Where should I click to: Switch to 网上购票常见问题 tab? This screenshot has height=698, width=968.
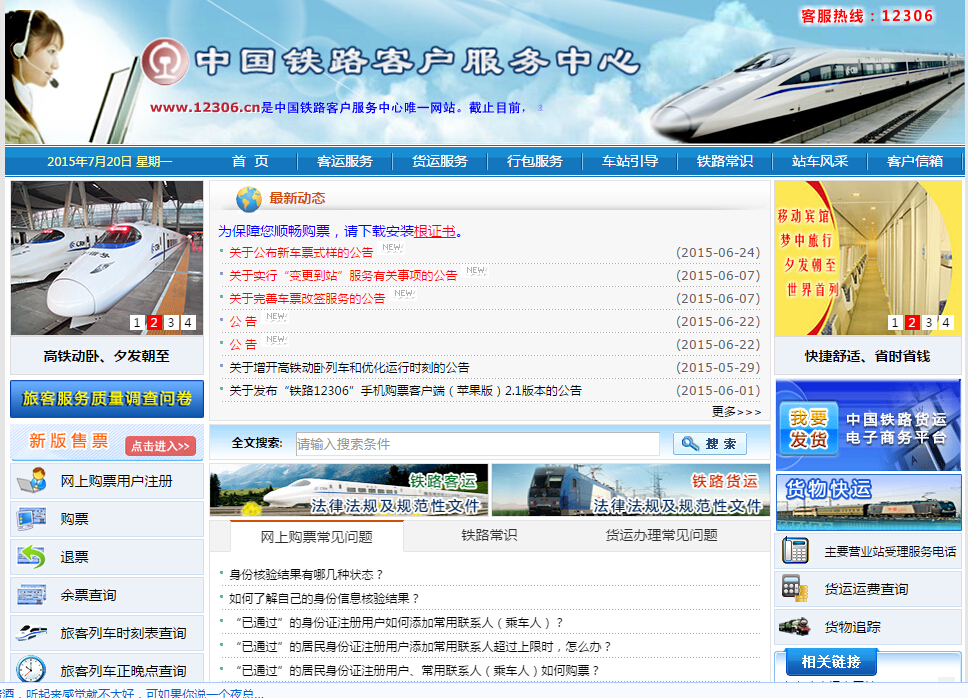(317, 536)
